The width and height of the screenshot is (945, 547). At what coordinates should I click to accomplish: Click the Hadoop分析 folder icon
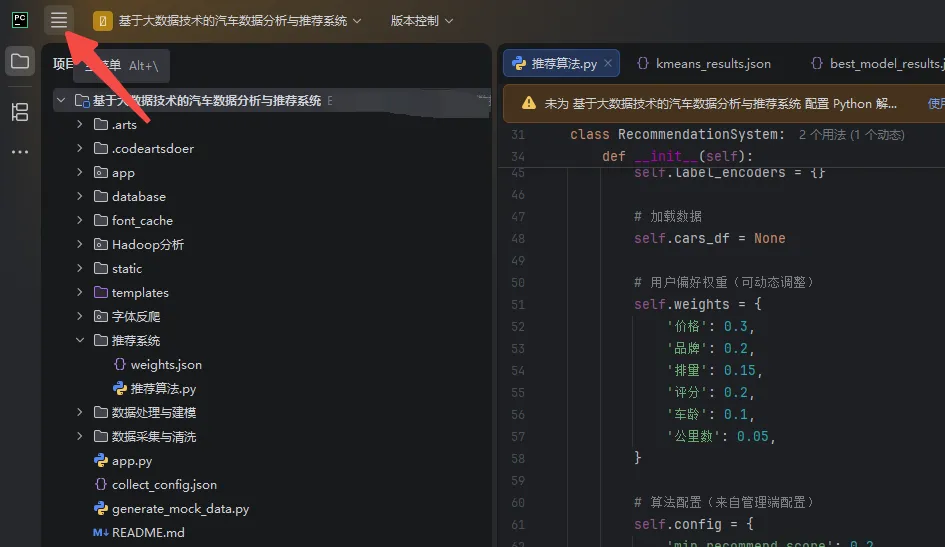pos(101,244)
